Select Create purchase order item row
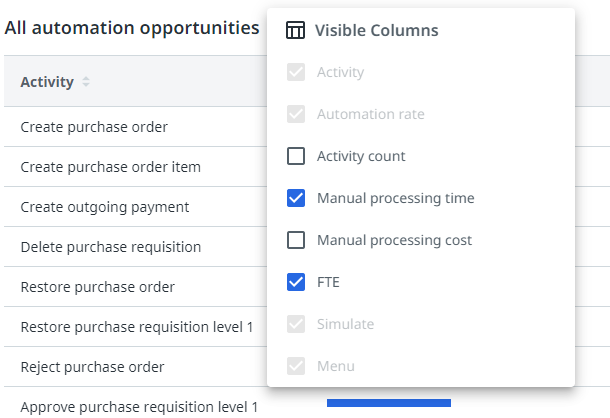610x418 pixels. click(110, 167)
